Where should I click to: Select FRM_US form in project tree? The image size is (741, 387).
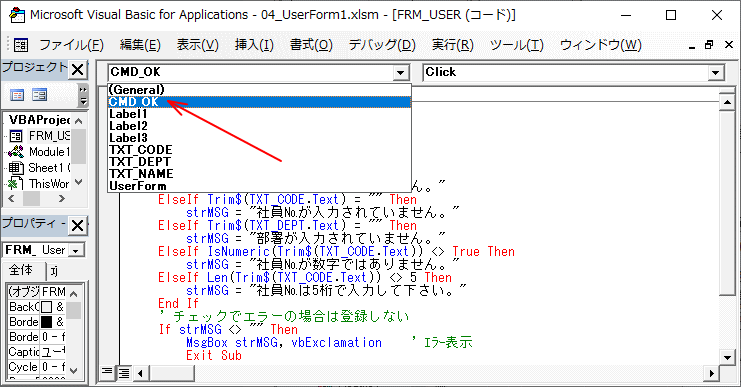(x=49, y=136)
